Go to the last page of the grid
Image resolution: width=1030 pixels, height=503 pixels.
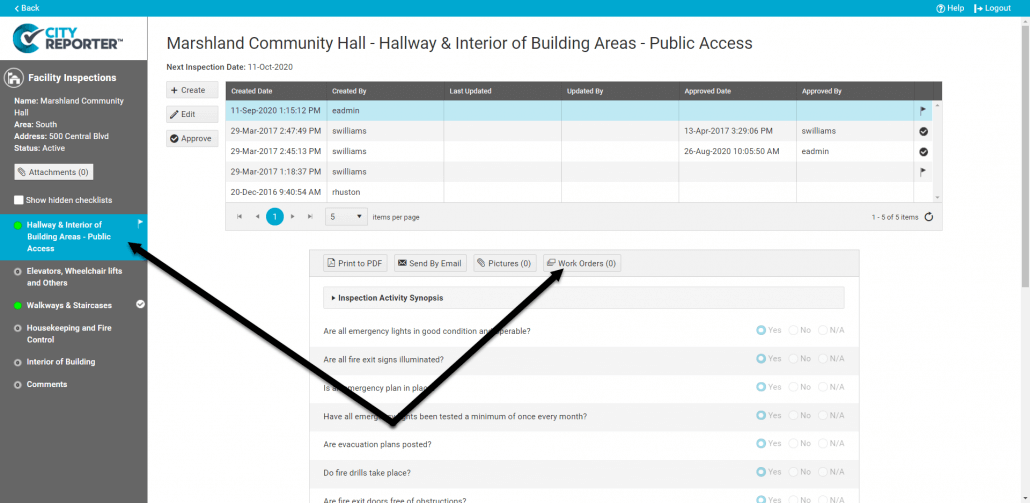(310, 217)
